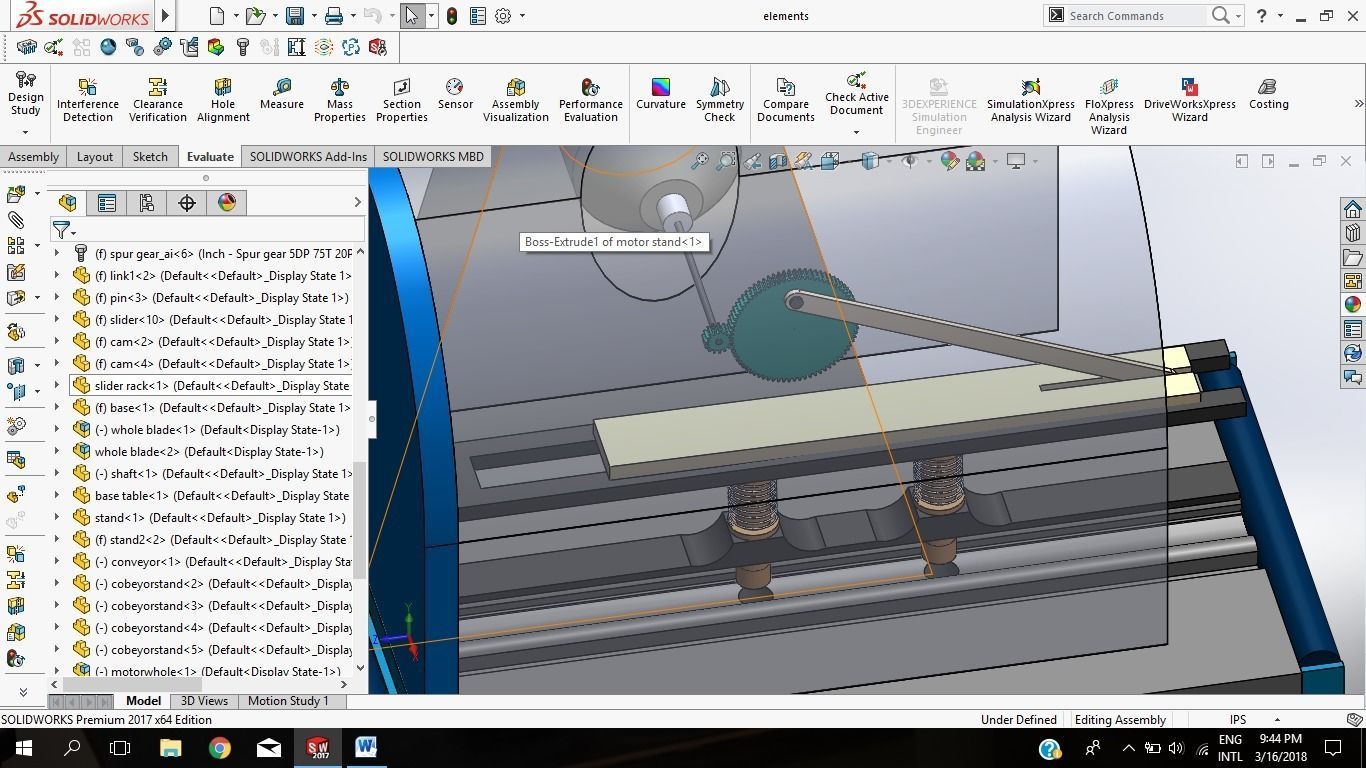Open Google Chrome from taskbar
Image resolution: width=1366 pixels, height=768 pixels.
pyautogui.click(x=219, y=748)
